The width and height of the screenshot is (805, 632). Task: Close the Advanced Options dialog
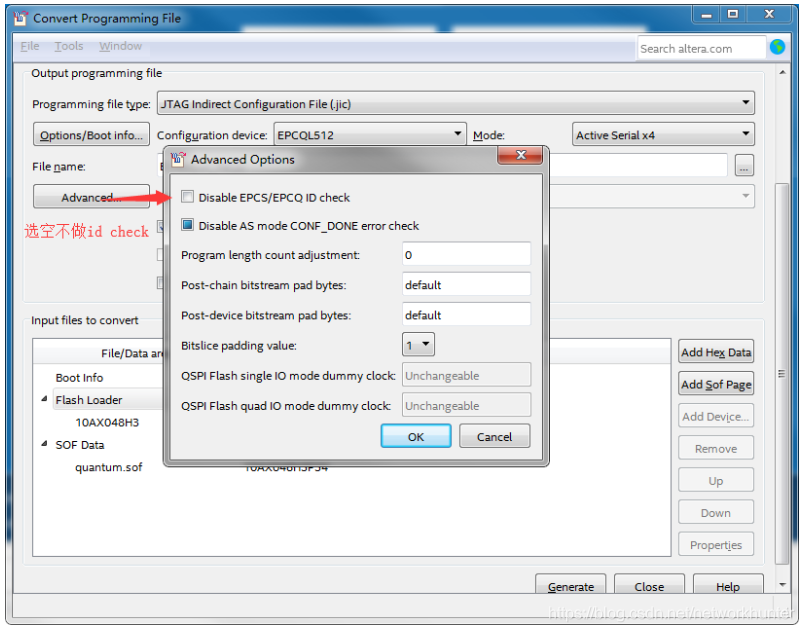click(x=520, y=155)
